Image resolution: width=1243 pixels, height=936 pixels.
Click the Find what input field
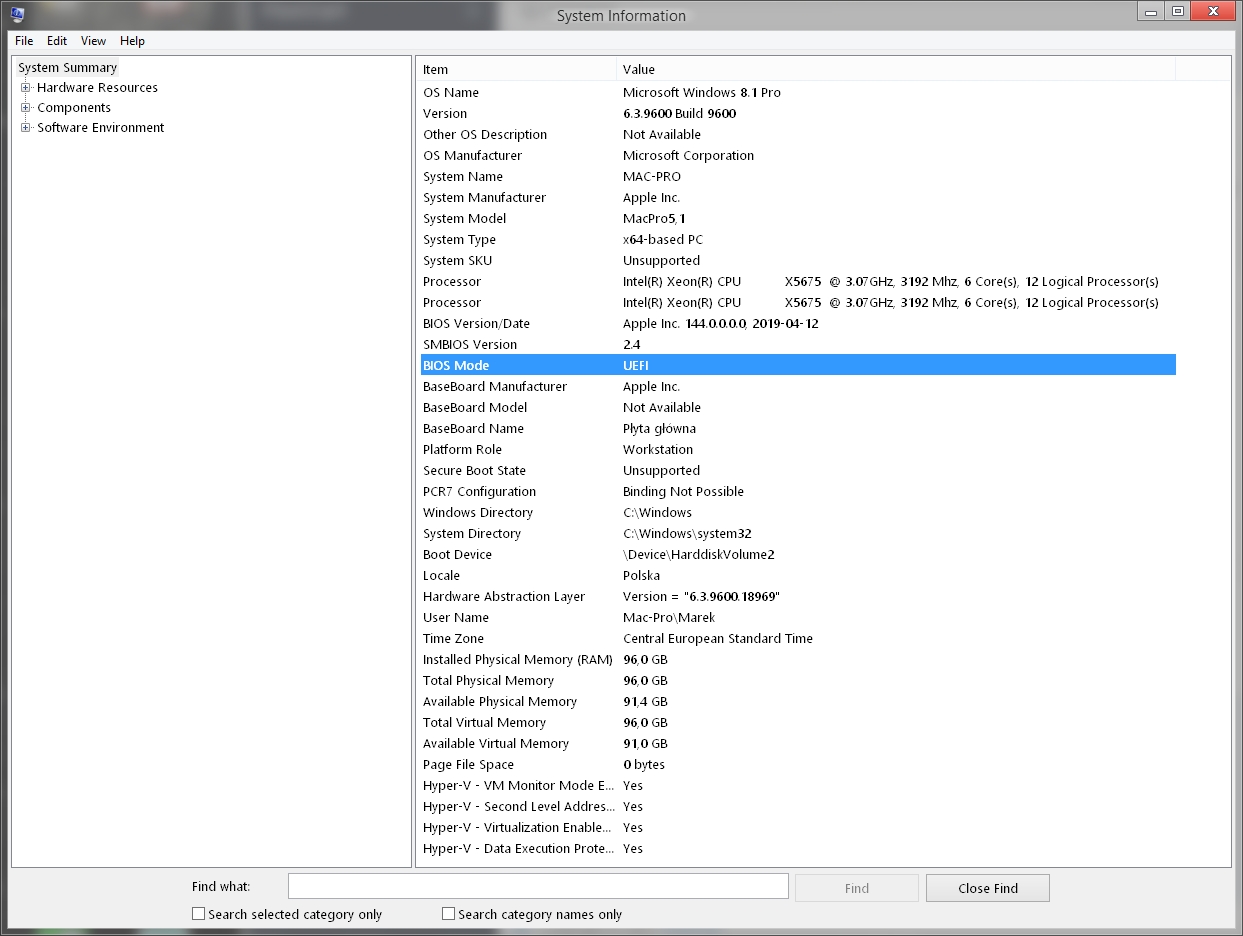click(538, 887)
